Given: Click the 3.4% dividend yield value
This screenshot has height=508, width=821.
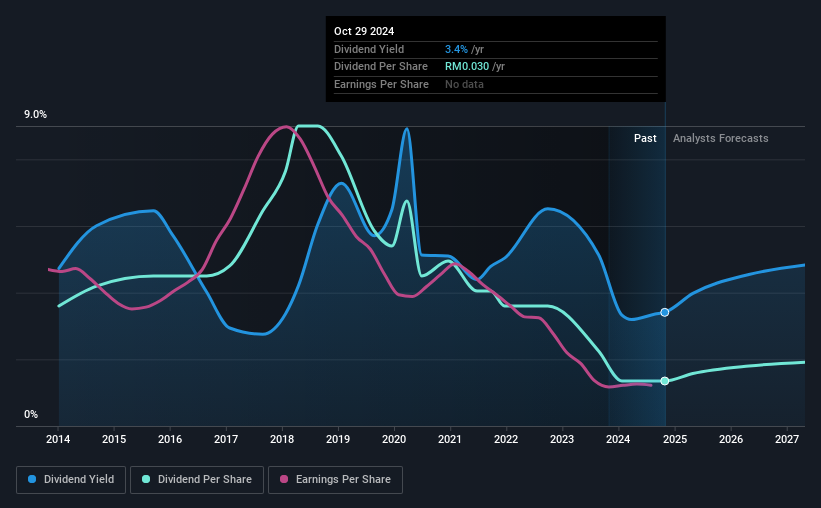Looking at the screenshot, I should pyautogui.click(x=456, y=49).
